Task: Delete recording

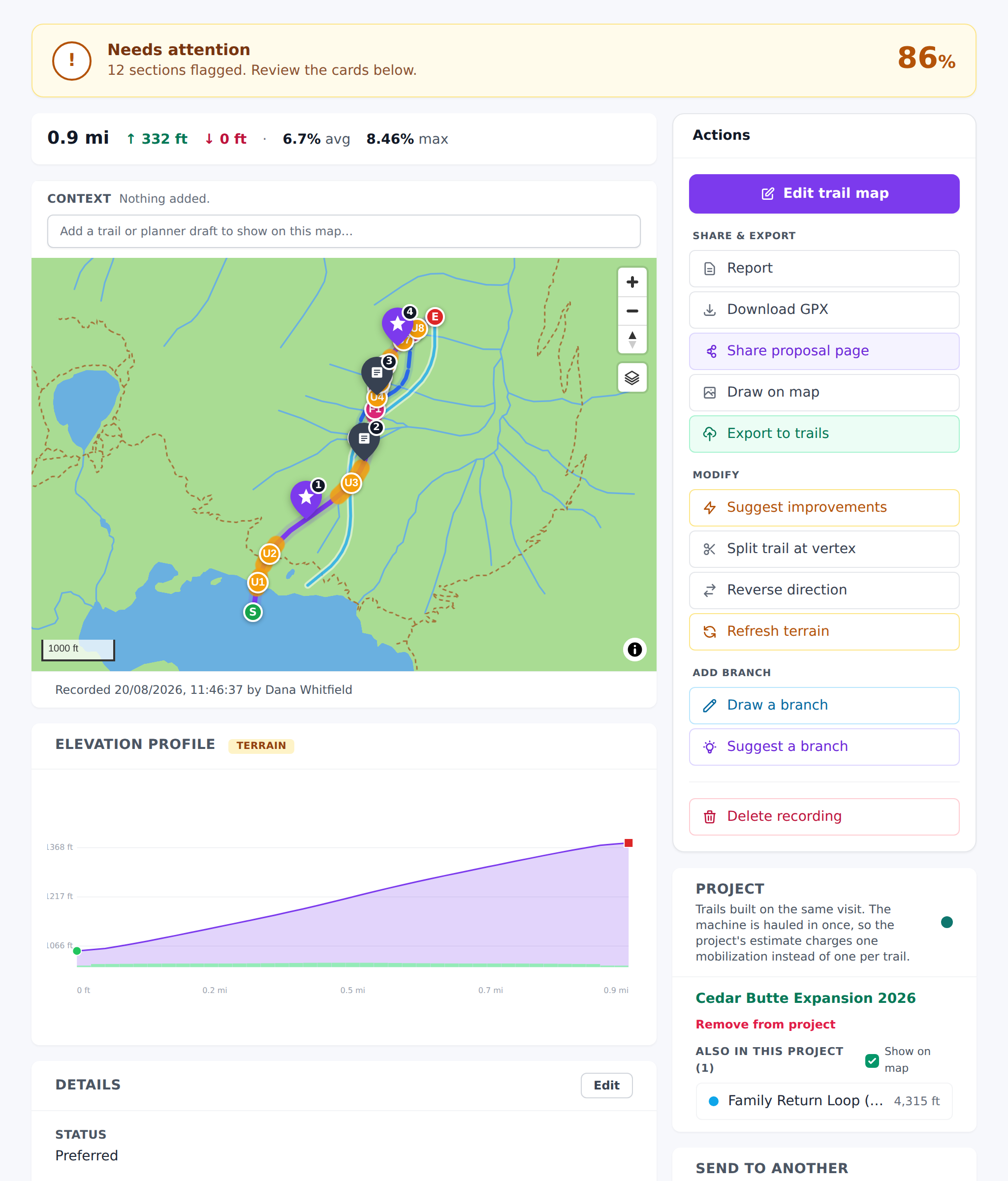Action: [x=824, y=817]
